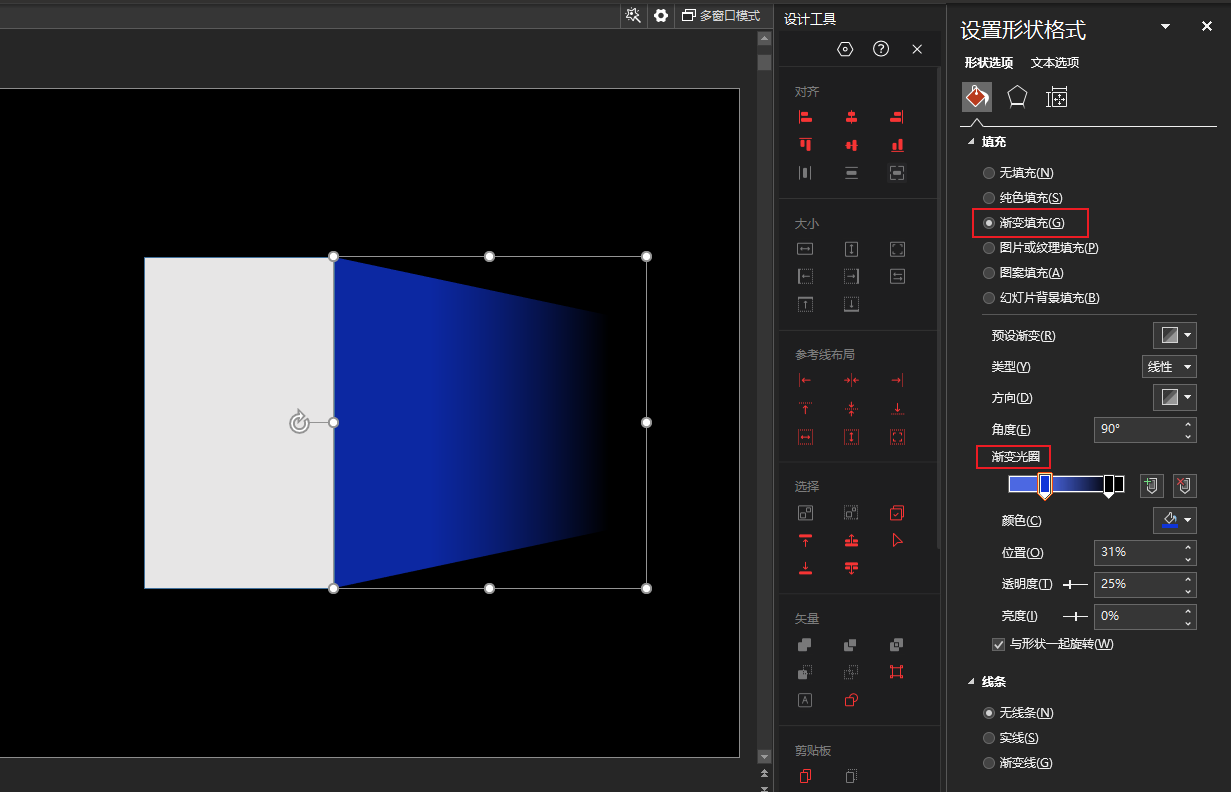
Task: Select 纯色填充(S) radio button
Action: 989,198
